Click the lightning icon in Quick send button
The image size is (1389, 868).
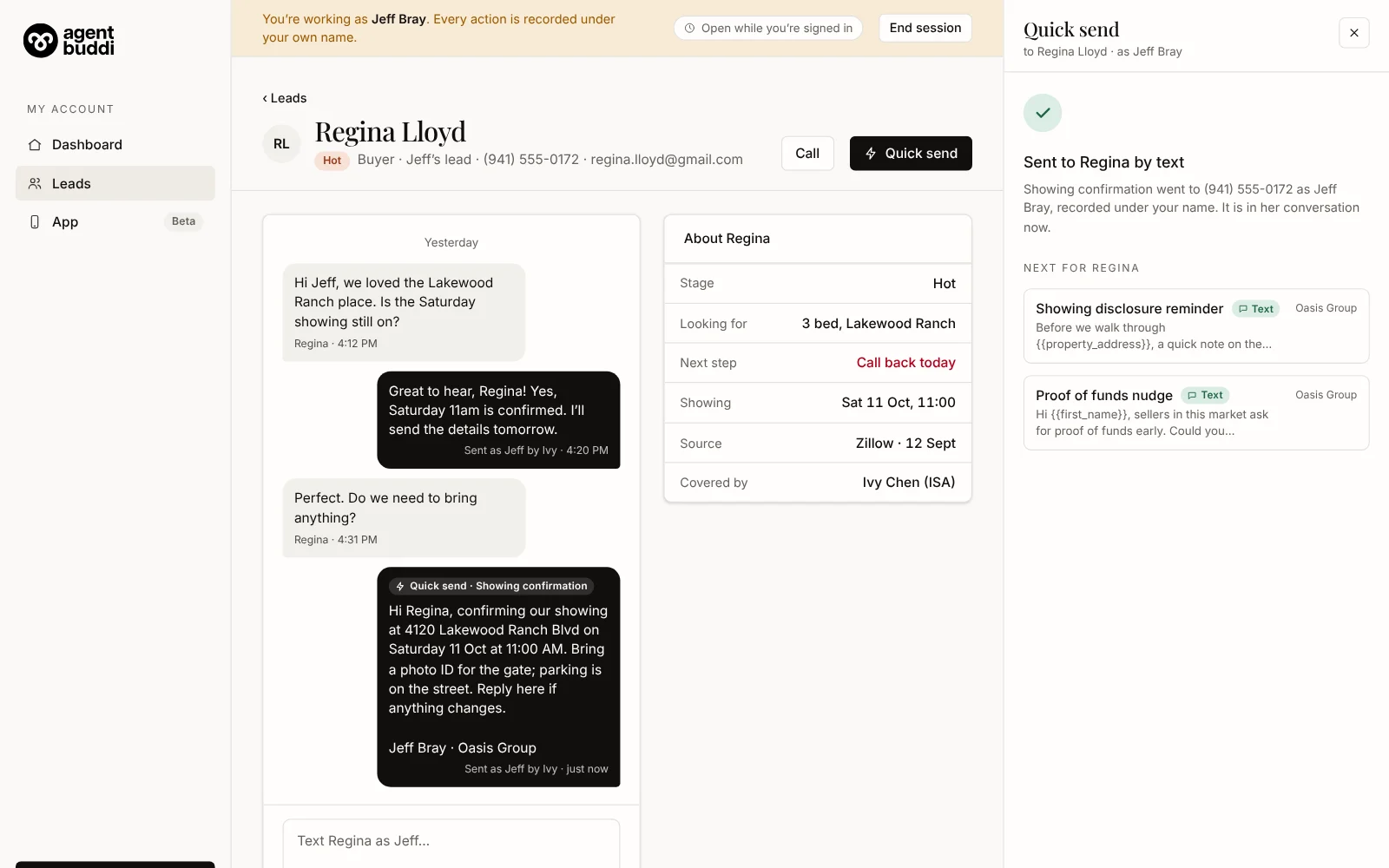[x=871, y=154]
